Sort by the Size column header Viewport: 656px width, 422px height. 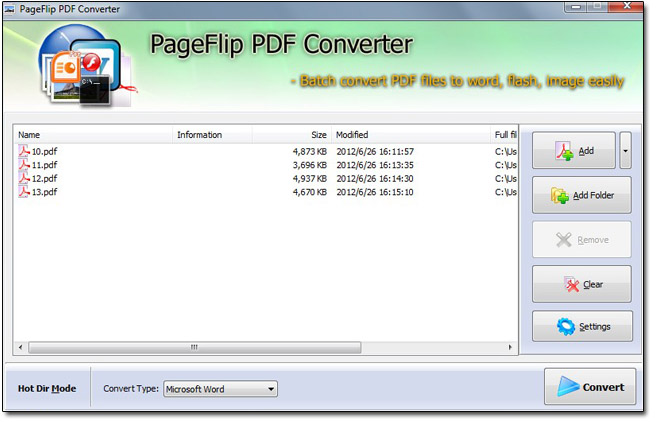292,135
